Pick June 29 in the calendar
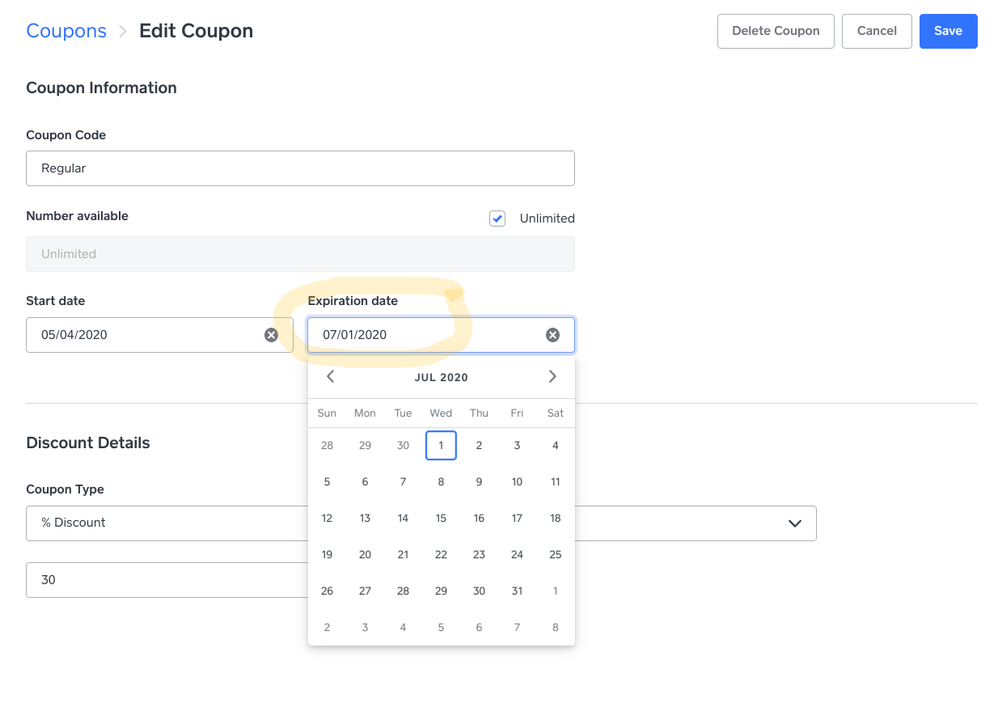998x712 pixels. (365, 445)
